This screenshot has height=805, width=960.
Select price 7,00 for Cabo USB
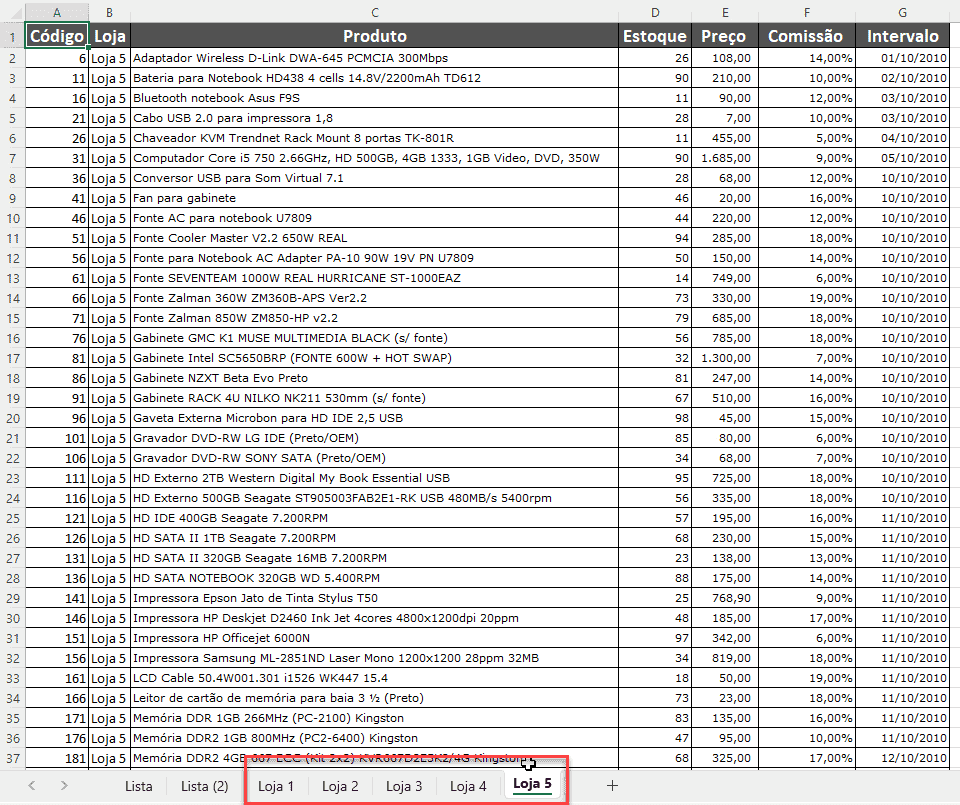(x=725, y=118)
